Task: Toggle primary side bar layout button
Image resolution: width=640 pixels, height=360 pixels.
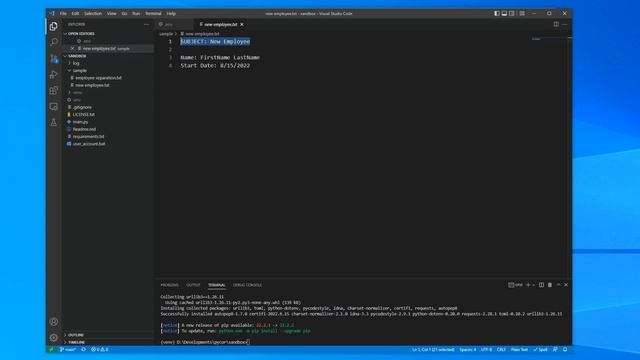Action: tap(497, 13)
